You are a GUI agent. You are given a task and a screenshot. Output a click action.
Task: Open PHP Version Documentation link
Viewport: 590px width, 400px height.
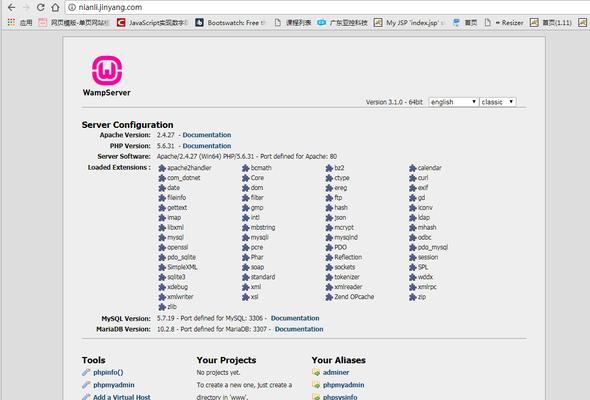(x=207, y=146)
